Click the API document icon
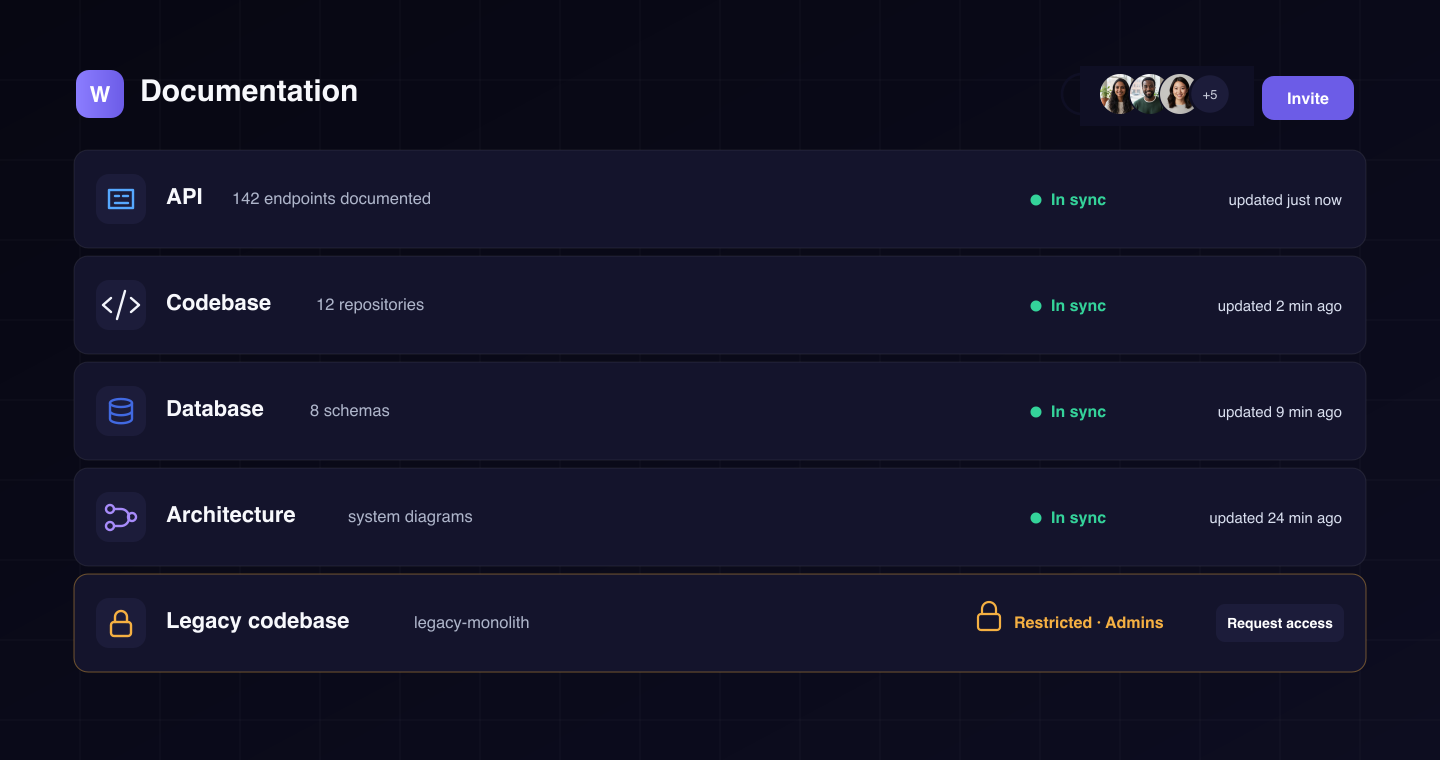 (121, 199)
